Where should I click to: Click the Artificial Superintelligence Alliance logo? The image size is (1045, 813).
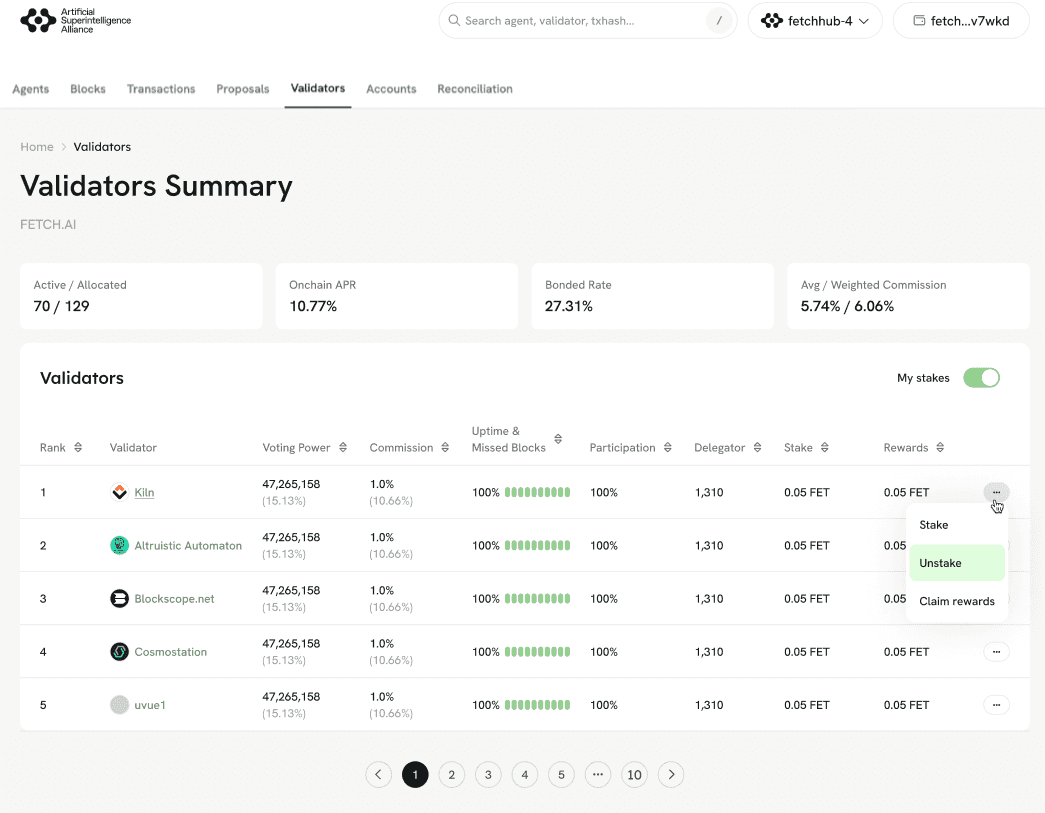(x=75, y=21)
